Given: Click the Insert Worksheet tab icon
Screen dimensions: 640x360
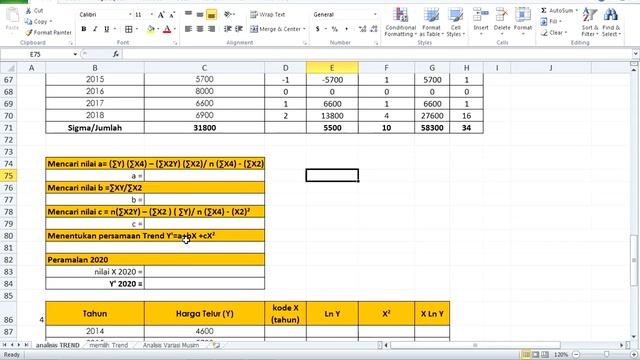Looking at the screenshot, I should (x=216, y=345).
